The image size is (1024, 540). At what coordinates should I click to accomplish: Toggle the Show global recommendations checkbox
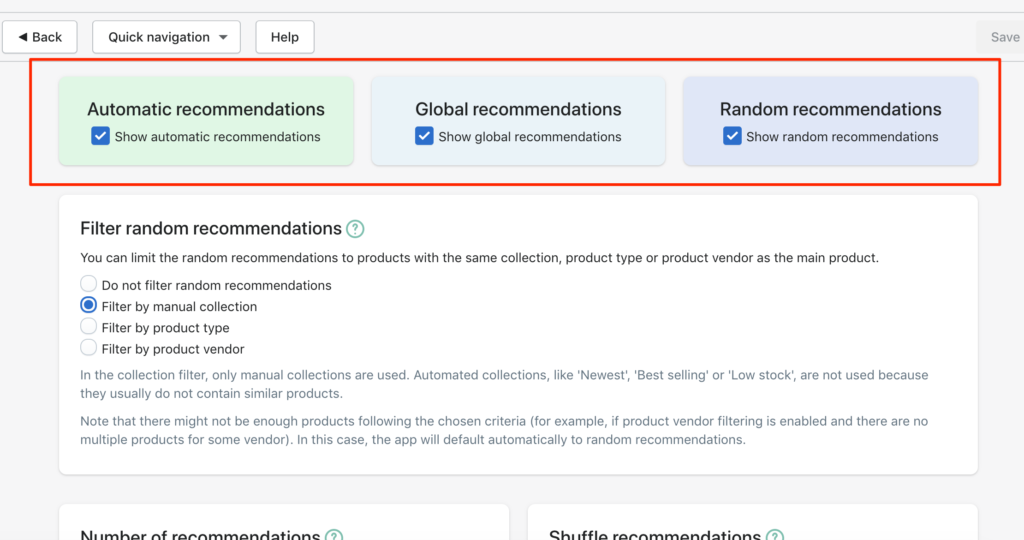[424, 136]
